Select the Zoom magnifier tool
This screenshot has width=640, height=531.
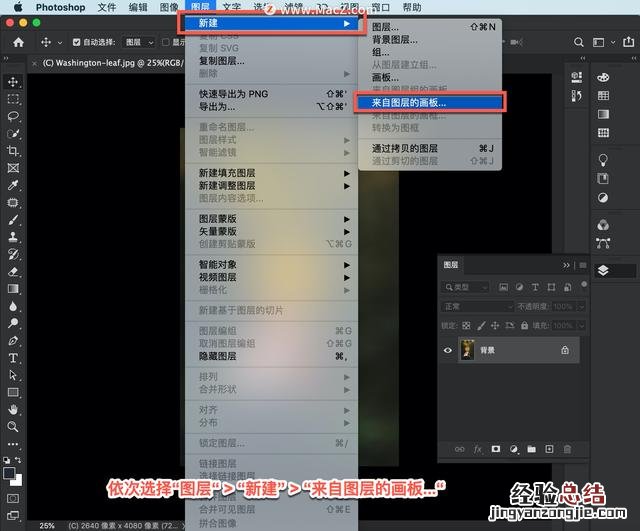pyautogui.click(x=13, y=426)
